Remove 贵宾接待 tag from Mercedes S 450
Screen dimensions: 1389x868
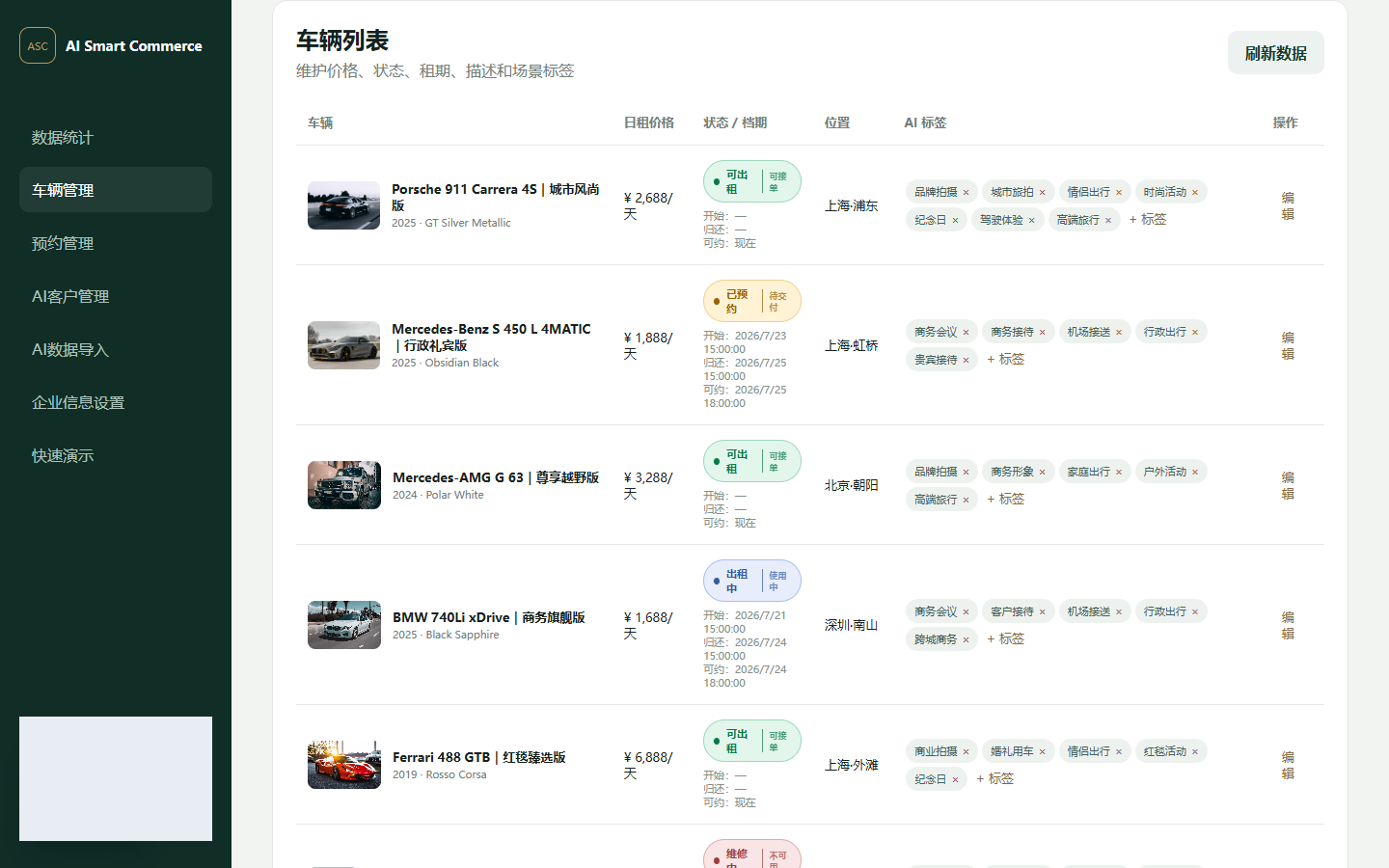click(966, 360)
